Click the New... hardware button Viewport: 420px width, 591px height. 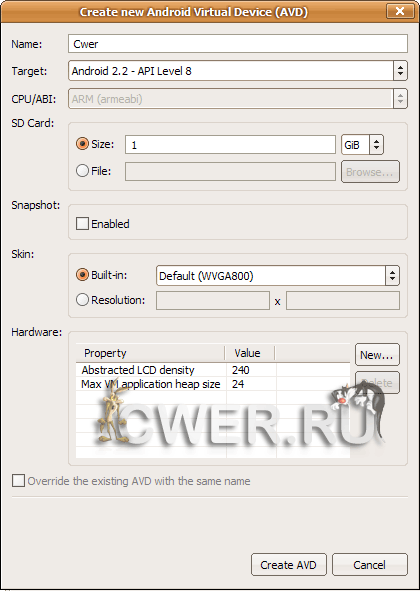[377, 355]
